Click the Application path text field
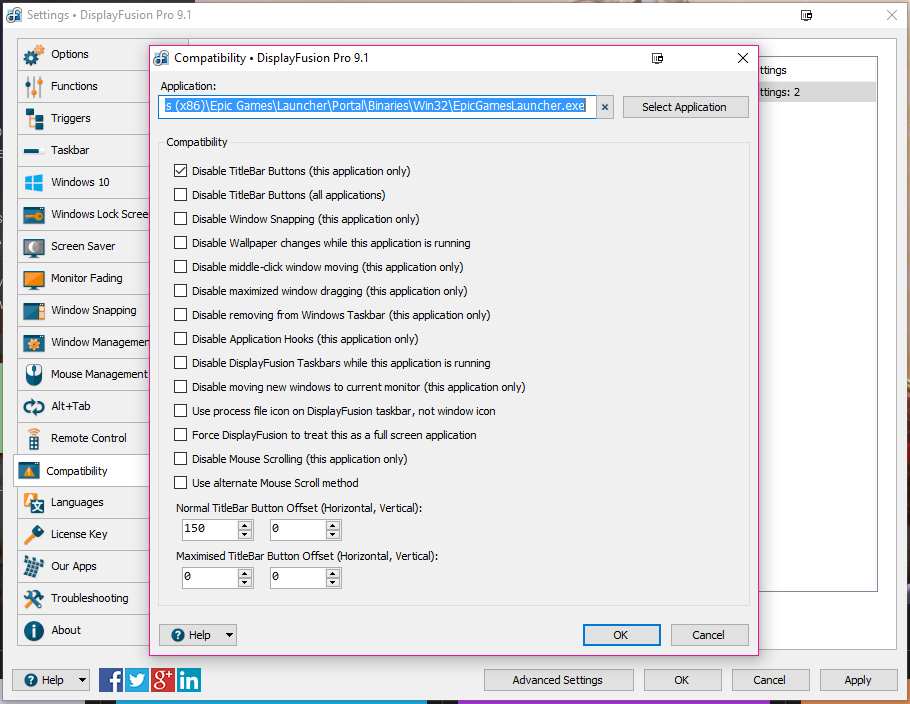 pyautogui.click(x=376, y=107)
